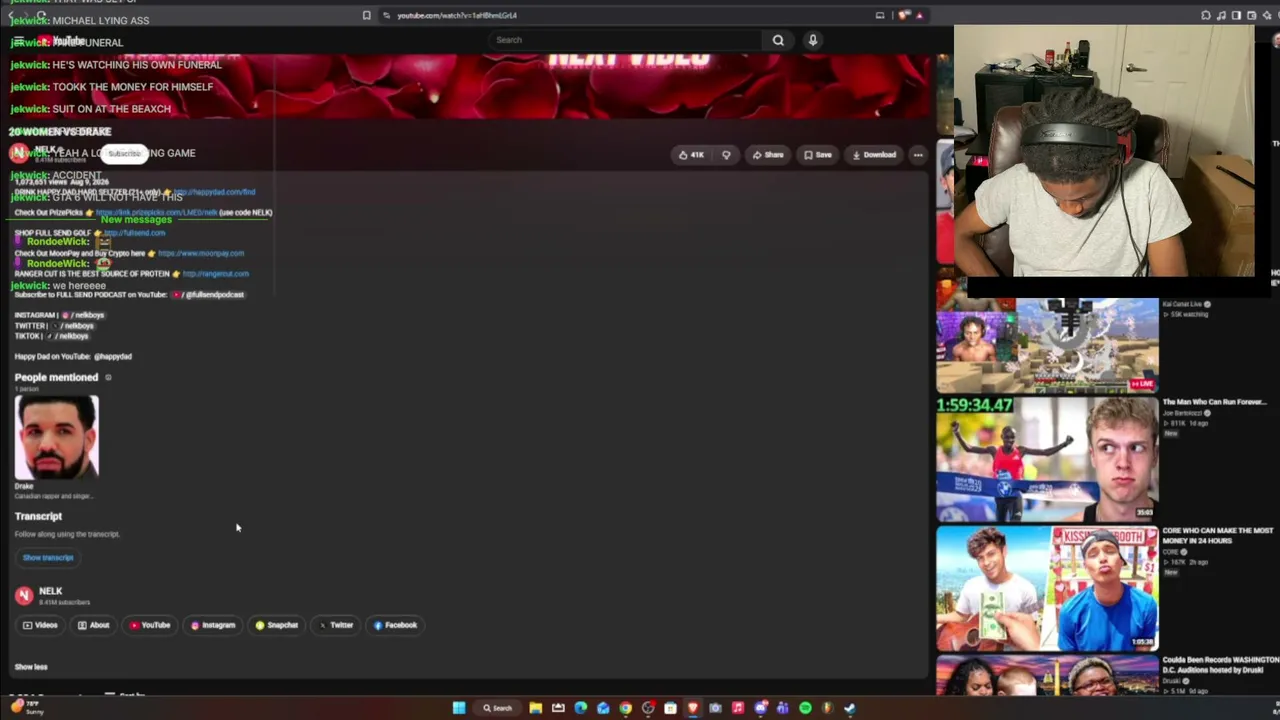1280x720 pixels.
Task: Click the Windows taskbar Search box
Action: tap(497, 708)
